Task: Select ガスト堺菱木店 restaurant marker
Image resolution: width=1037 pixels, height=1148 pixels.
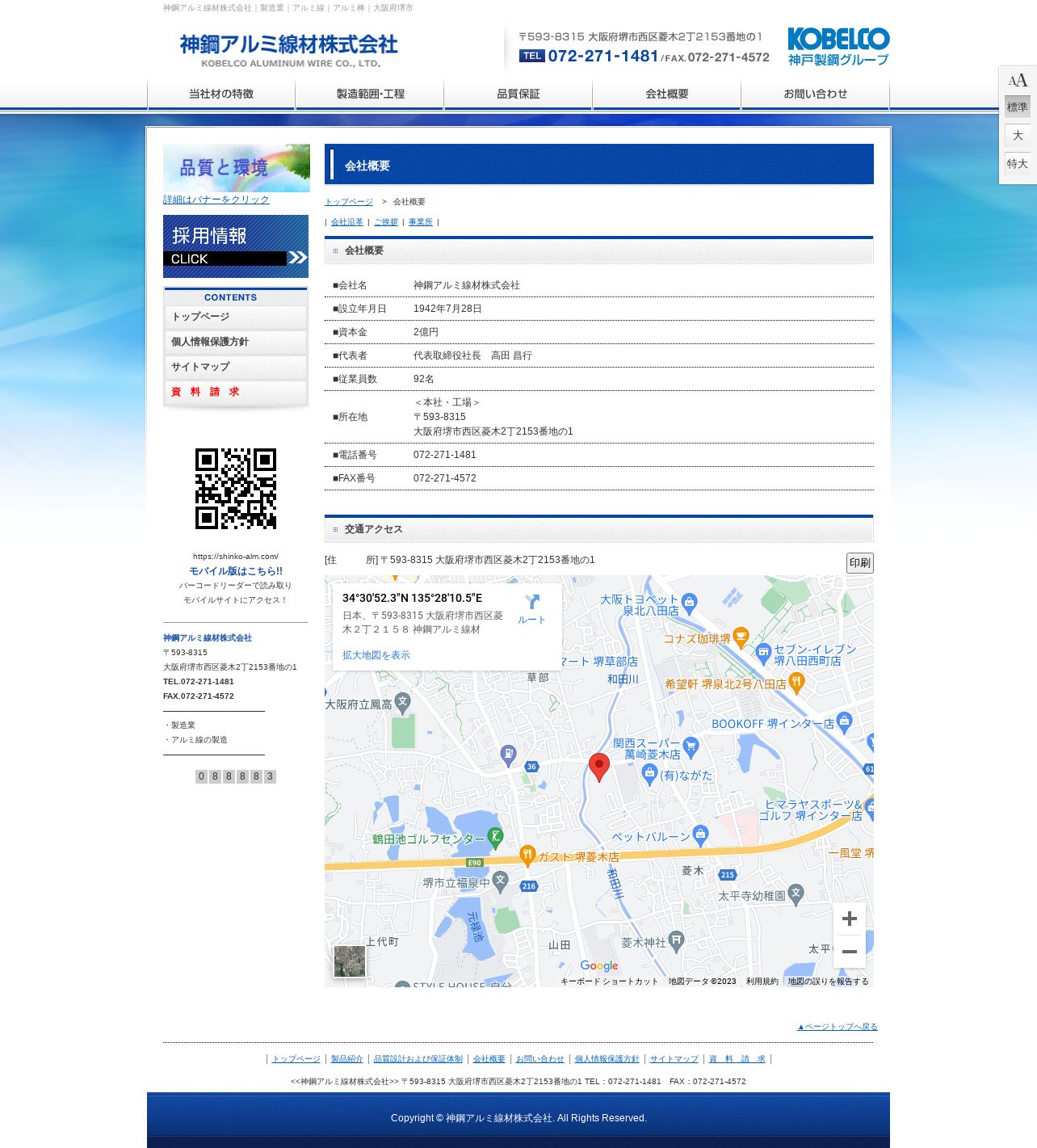Action: tap(527, 855)
